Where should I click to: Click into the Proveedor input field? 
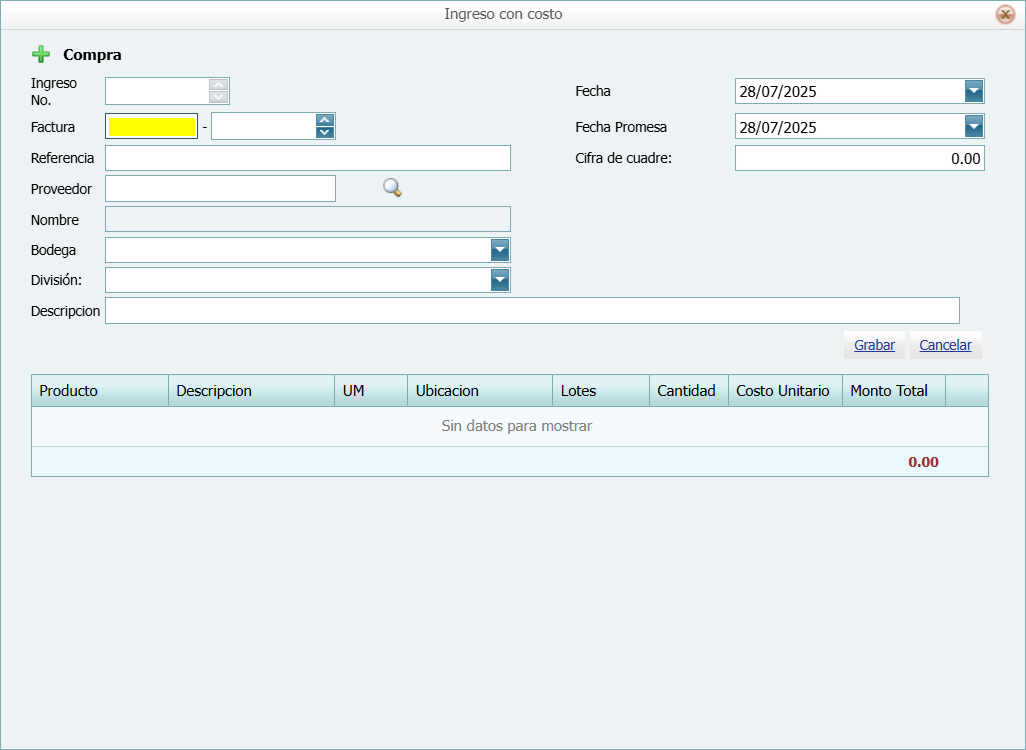coord(220,189)
